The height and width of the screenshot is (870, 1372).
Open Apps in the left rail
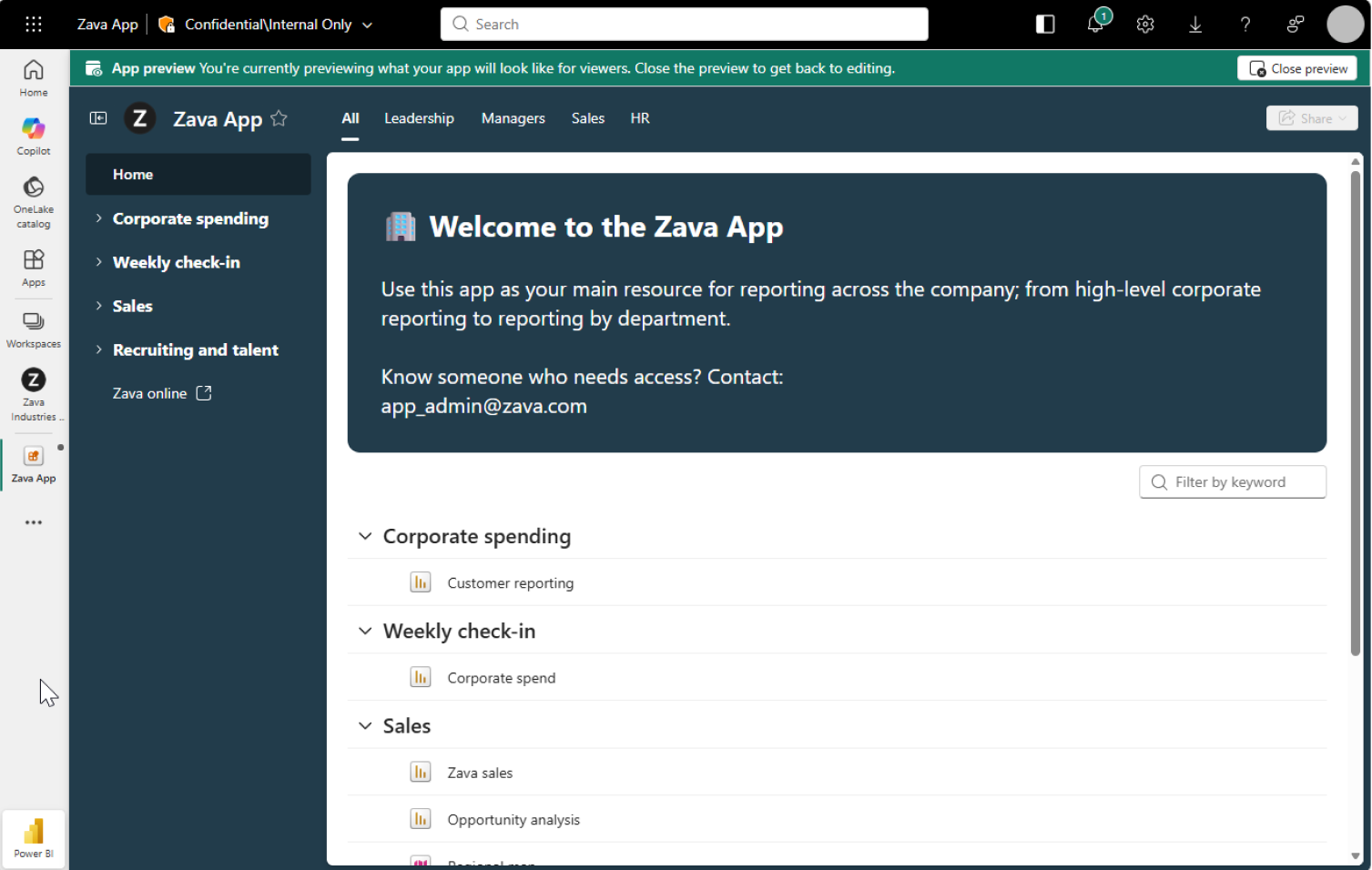point(34,268)
